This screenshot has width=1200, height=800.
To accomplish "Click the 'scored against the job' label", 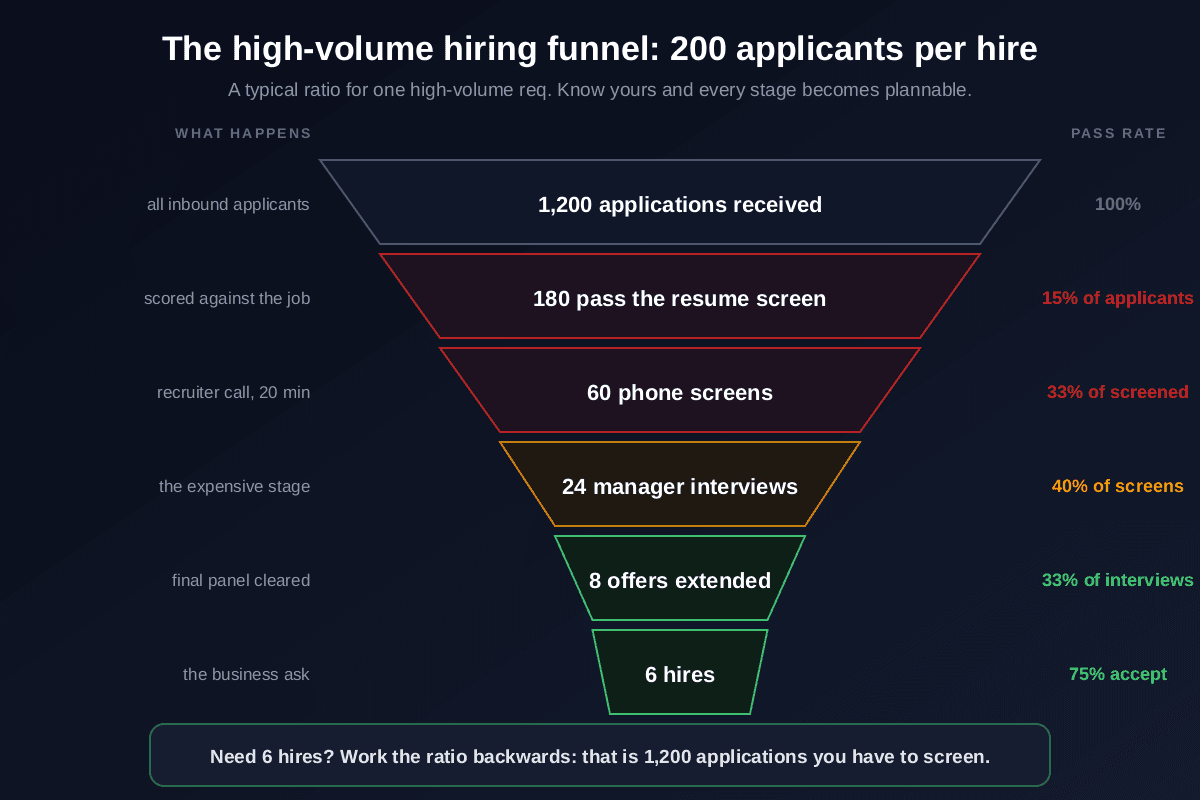I will pos(227,298).
